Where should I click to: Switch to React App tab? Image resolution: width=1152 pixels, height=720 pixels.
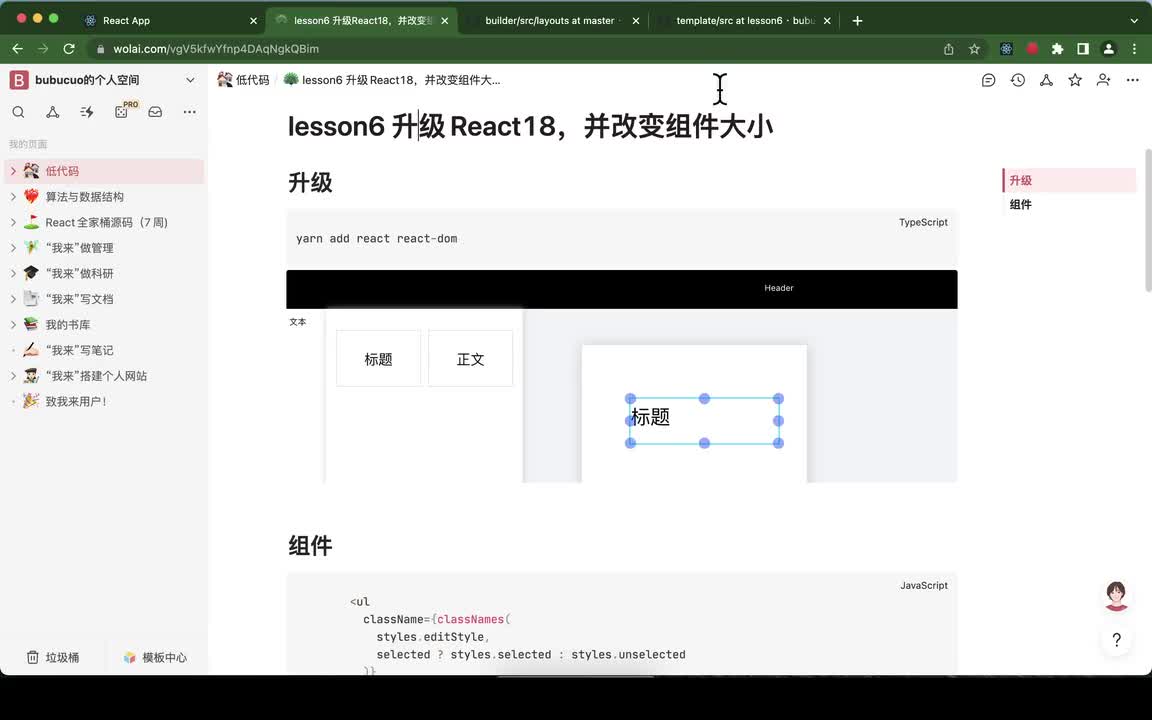click(170, 21)
